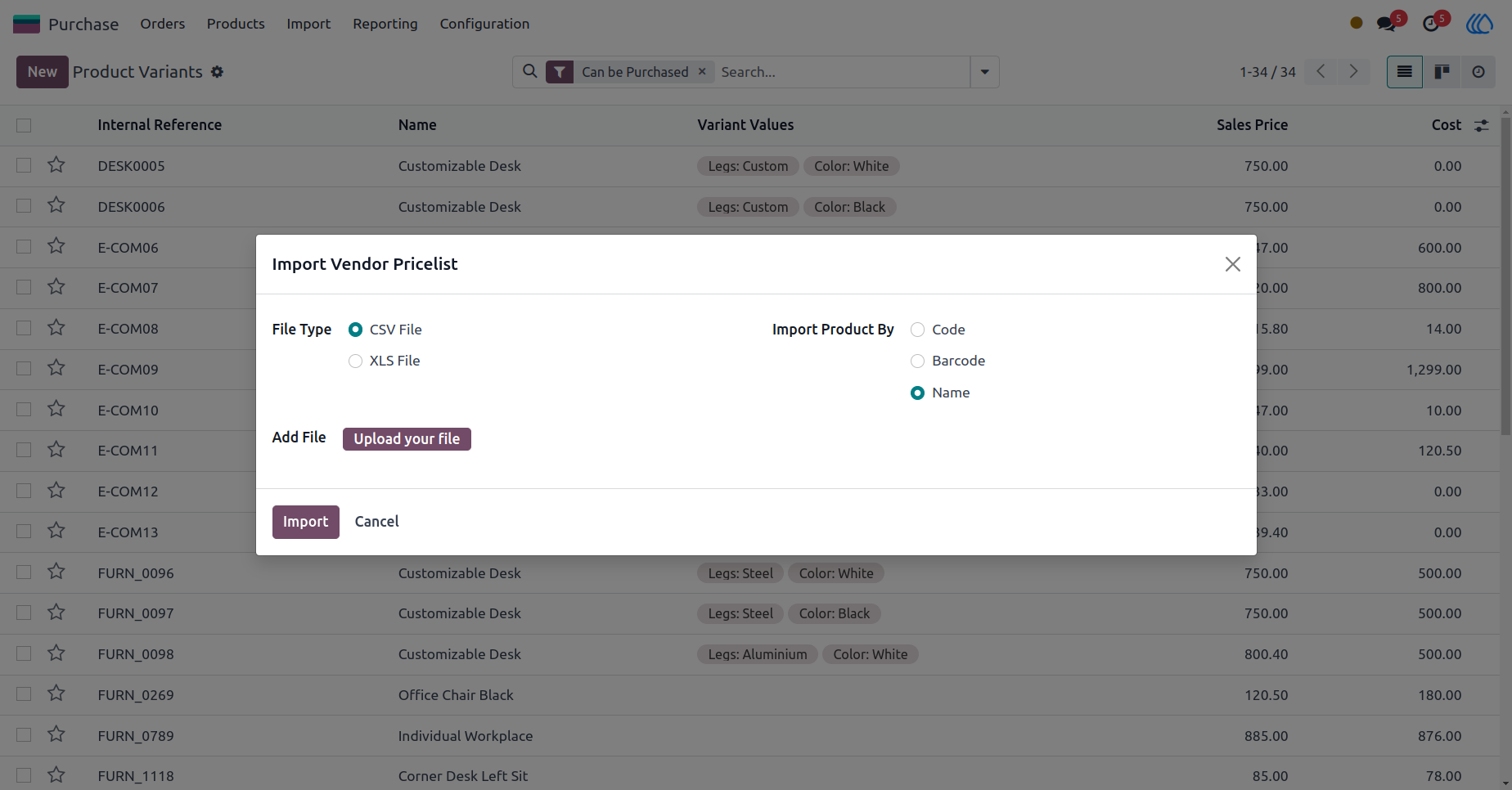The width and height of the screenshot is (1512, 790).
Task: Switch to activity view
Action: tap(1478, 72)
